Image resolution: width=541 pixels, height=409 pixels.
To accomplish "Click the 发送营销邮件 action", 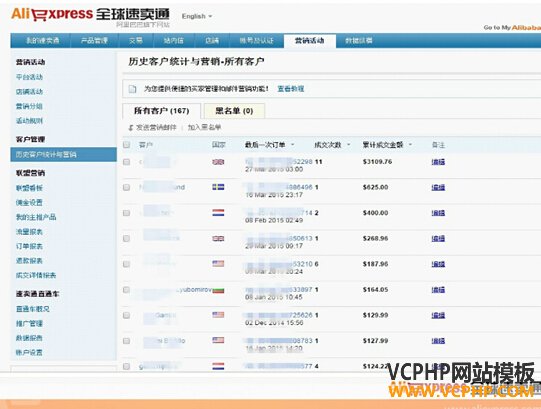I will (x=156, y=127).
